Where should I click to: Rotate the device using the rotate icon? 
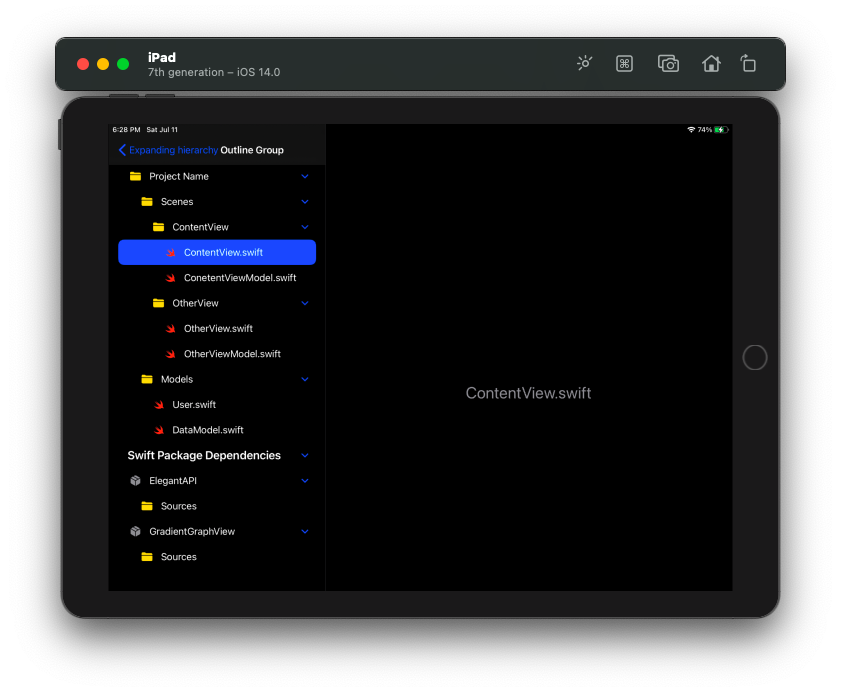pos(748,63)
